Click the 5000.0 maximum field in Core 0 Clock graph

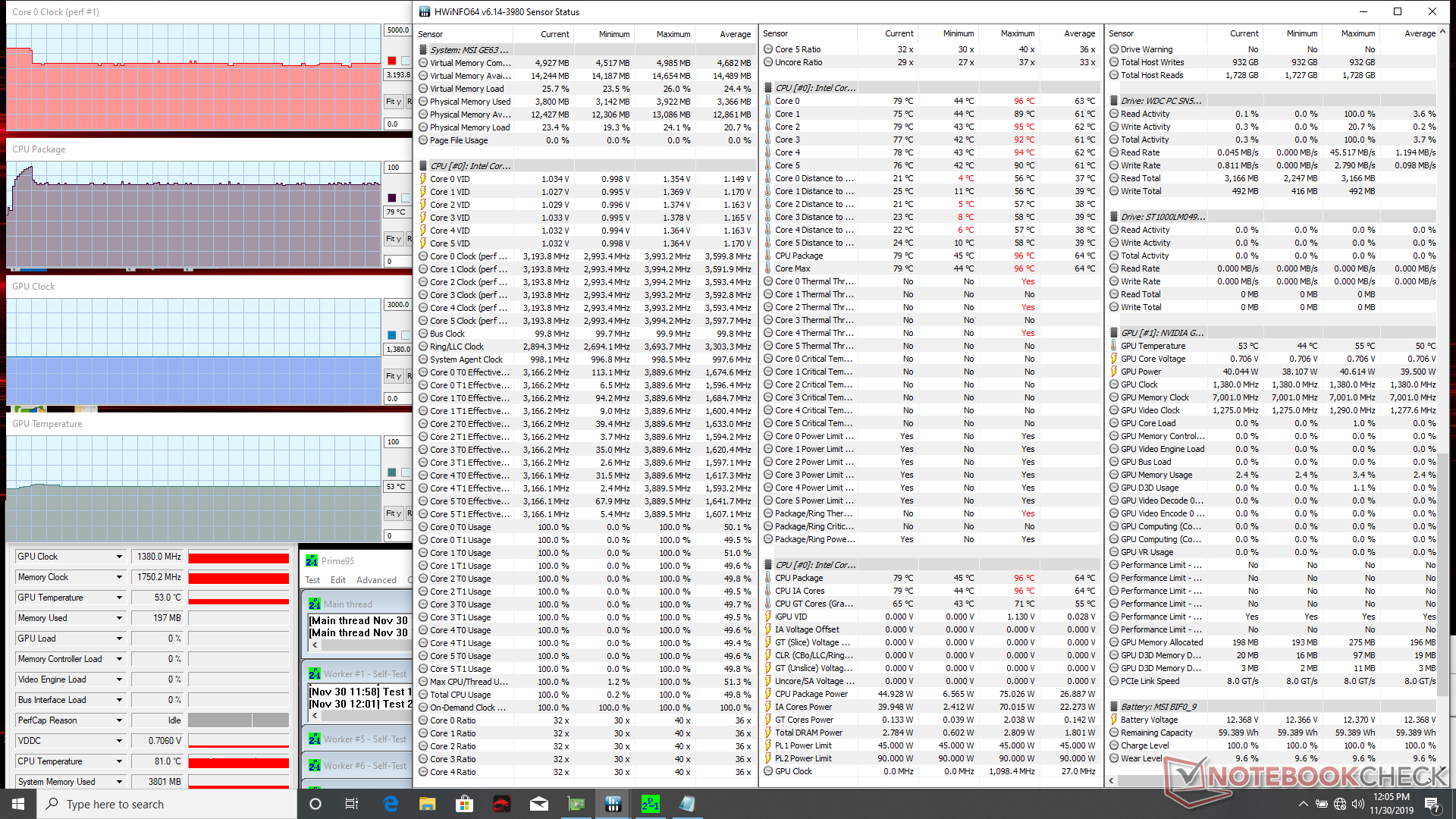click(397, 30)
